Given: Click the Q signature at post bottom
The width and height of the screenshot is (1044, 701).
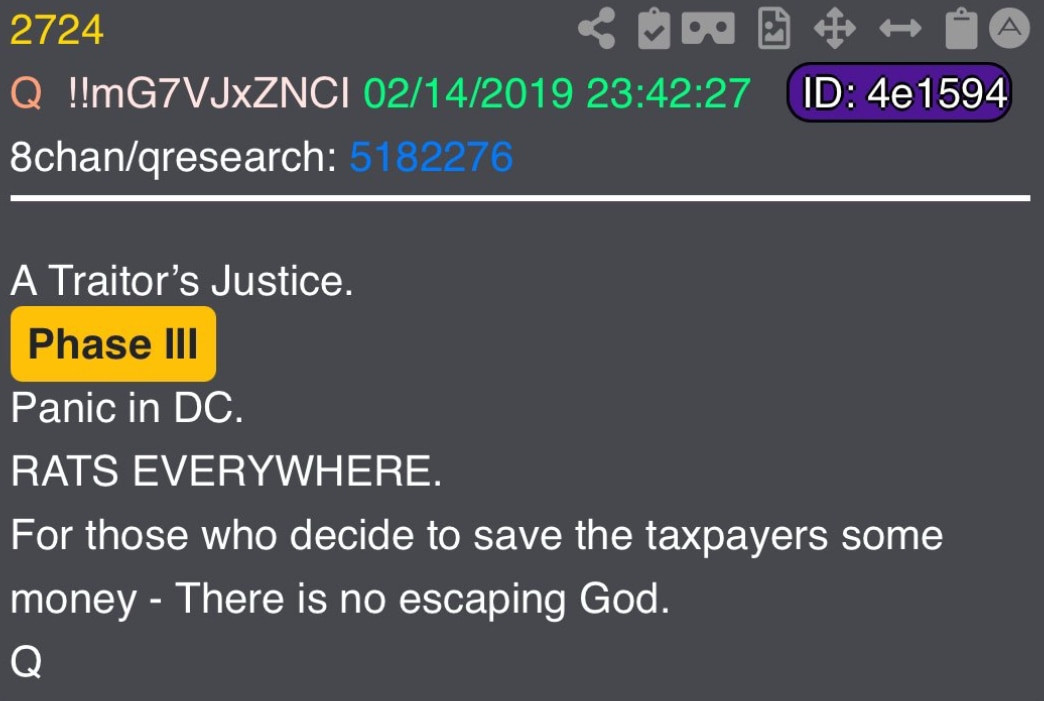Looking at the screenshot, I should (26, 661).
